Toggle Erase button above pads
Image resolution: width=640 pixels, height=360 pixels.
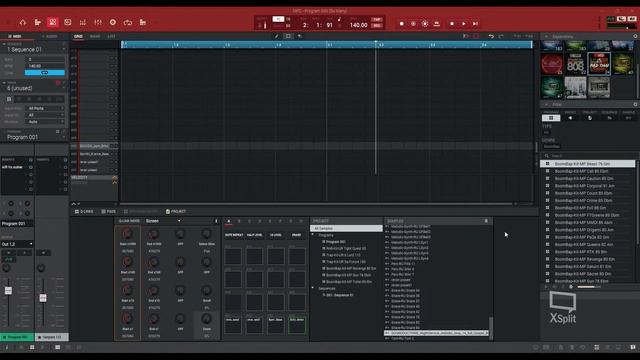pyautogui.click(x=296, y=235)
